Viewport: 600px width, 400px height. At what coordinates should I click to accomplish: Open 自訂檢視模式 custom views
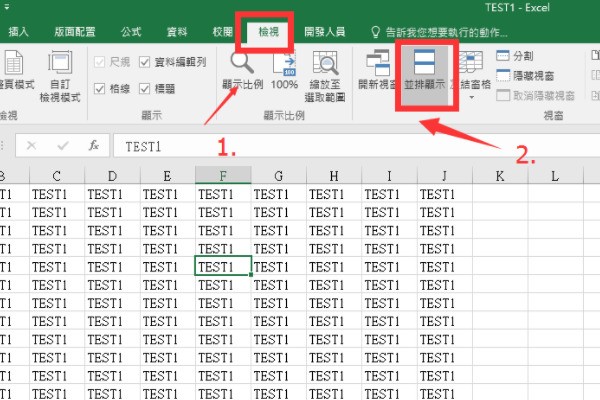[60, 77]
